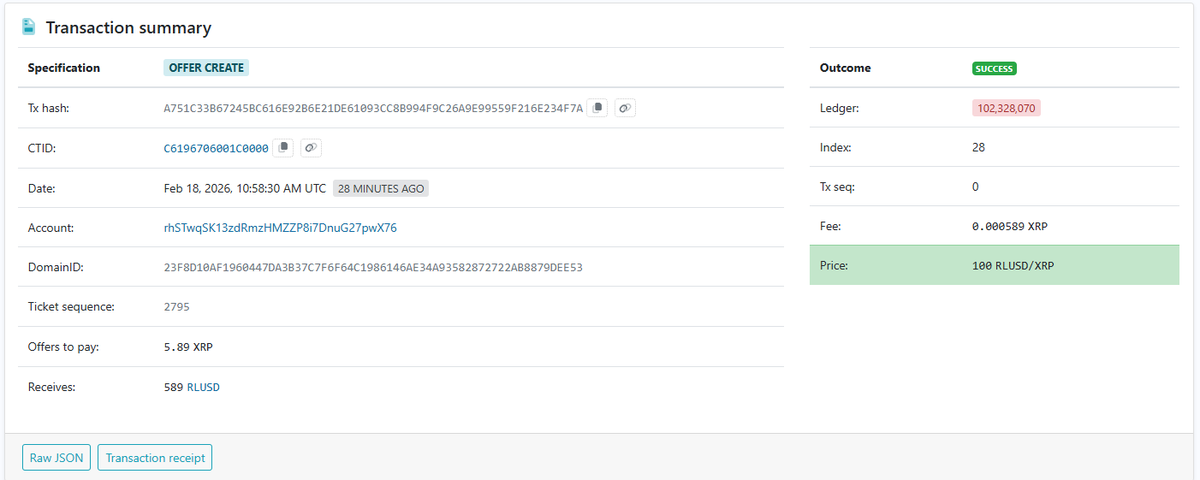The height and width of the screenshot is (480, 1200).
Task: Open account rhSTwqSK13zdRmzHMZZP8i7DnuG27pwX76
Action: click(280, 228)
